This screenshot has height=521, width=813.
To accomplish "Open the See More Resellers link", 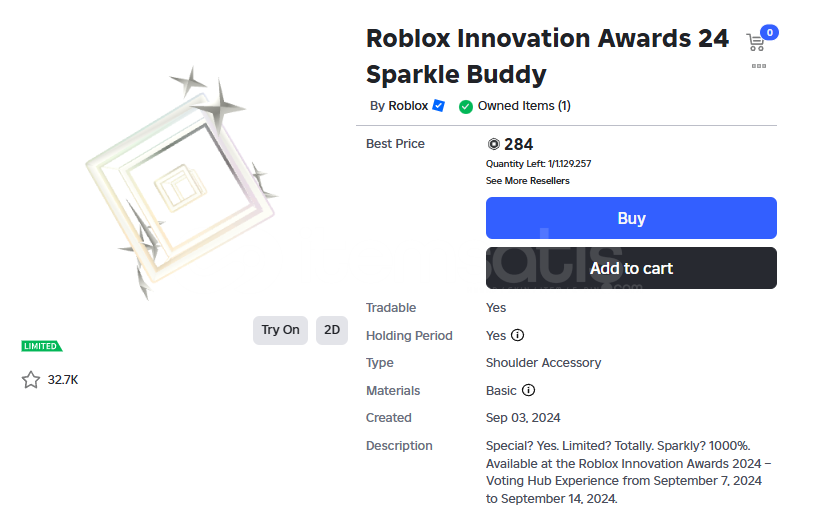I will (527, 181).
